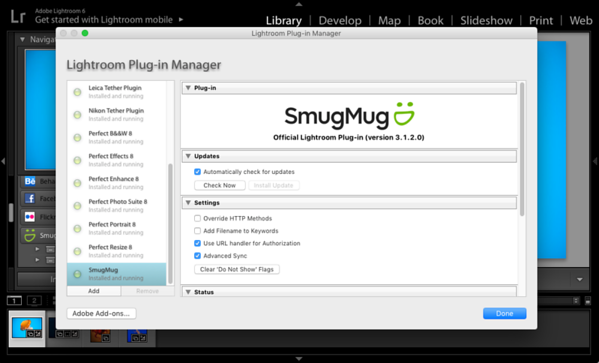Click the status dot beside Perfect Portrait 8

[78, 228]
